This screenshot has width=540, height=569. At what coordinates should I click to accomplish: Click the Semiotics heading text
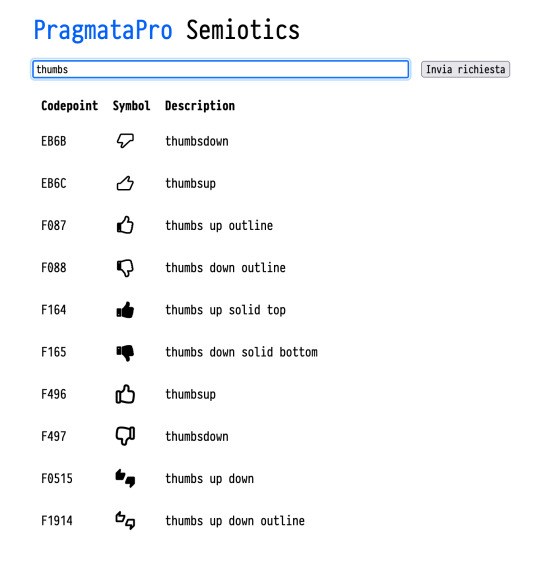coord(243,30)
